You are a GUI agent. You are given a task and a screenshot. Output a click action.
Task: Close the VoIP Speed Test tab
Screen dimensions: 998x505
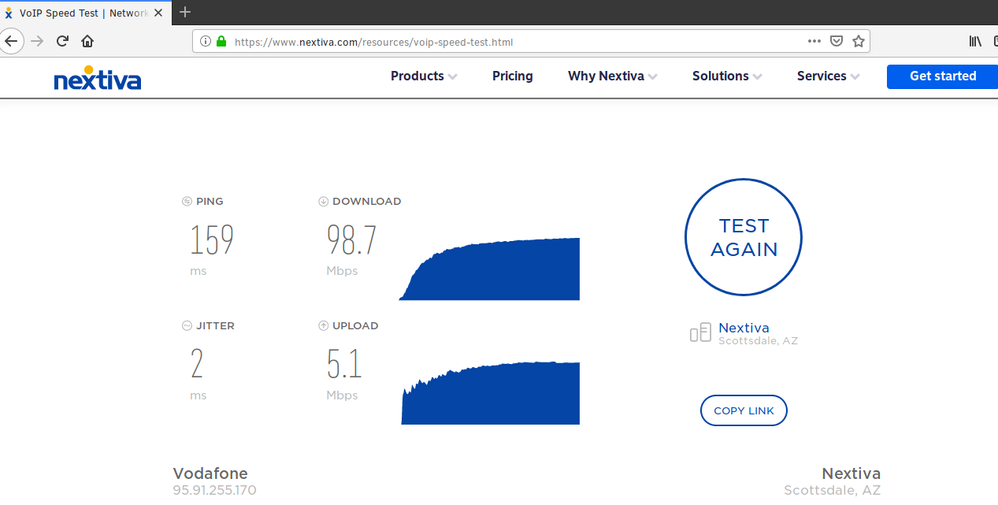coord(158,13)
